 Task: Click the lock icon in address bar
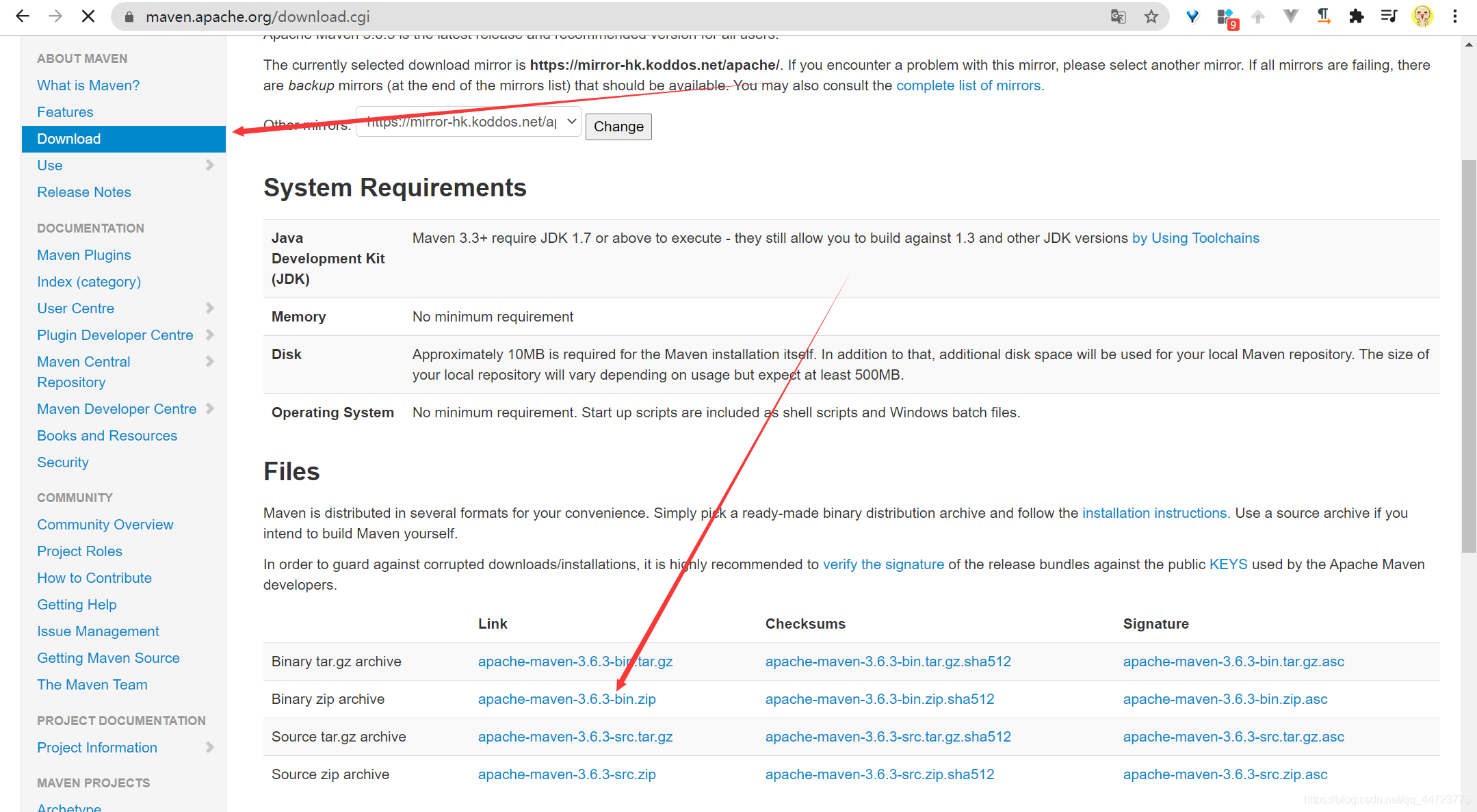(x=129, y=16)
